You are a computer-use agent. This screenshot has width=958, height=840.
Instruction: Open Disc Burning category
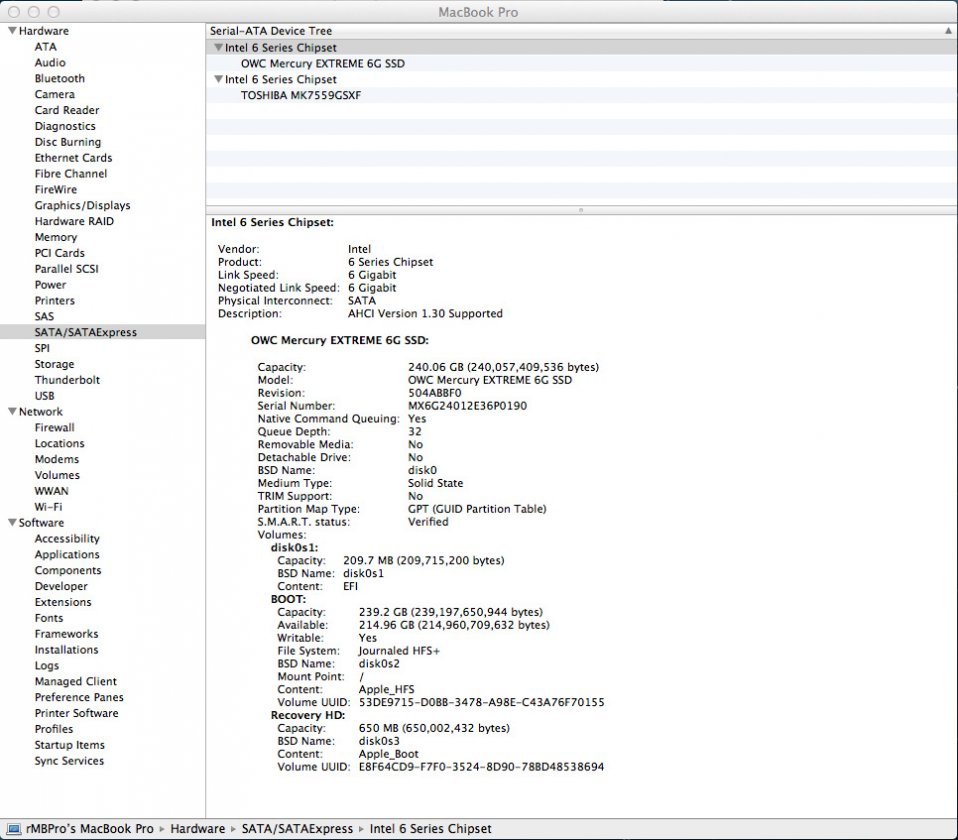[x=68, y=142]
